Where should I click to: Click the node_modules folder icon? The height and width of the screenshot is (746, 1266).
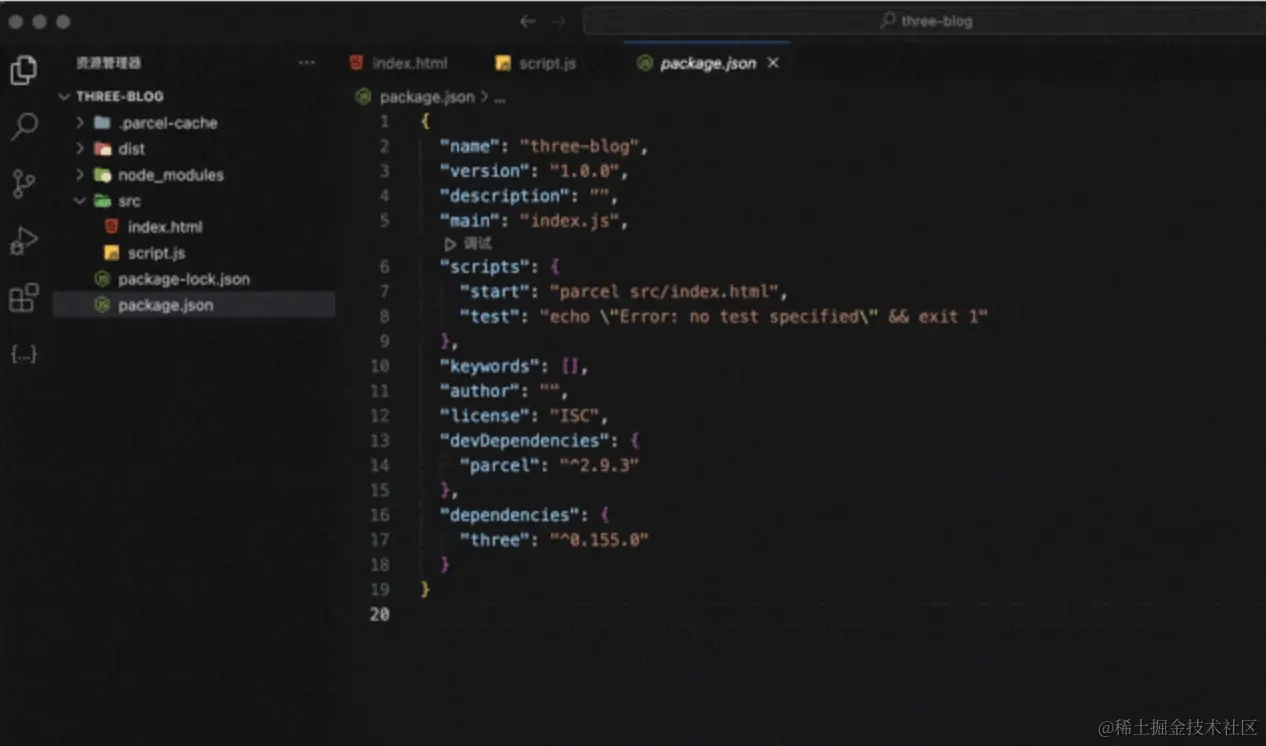(x=101, y=175)
